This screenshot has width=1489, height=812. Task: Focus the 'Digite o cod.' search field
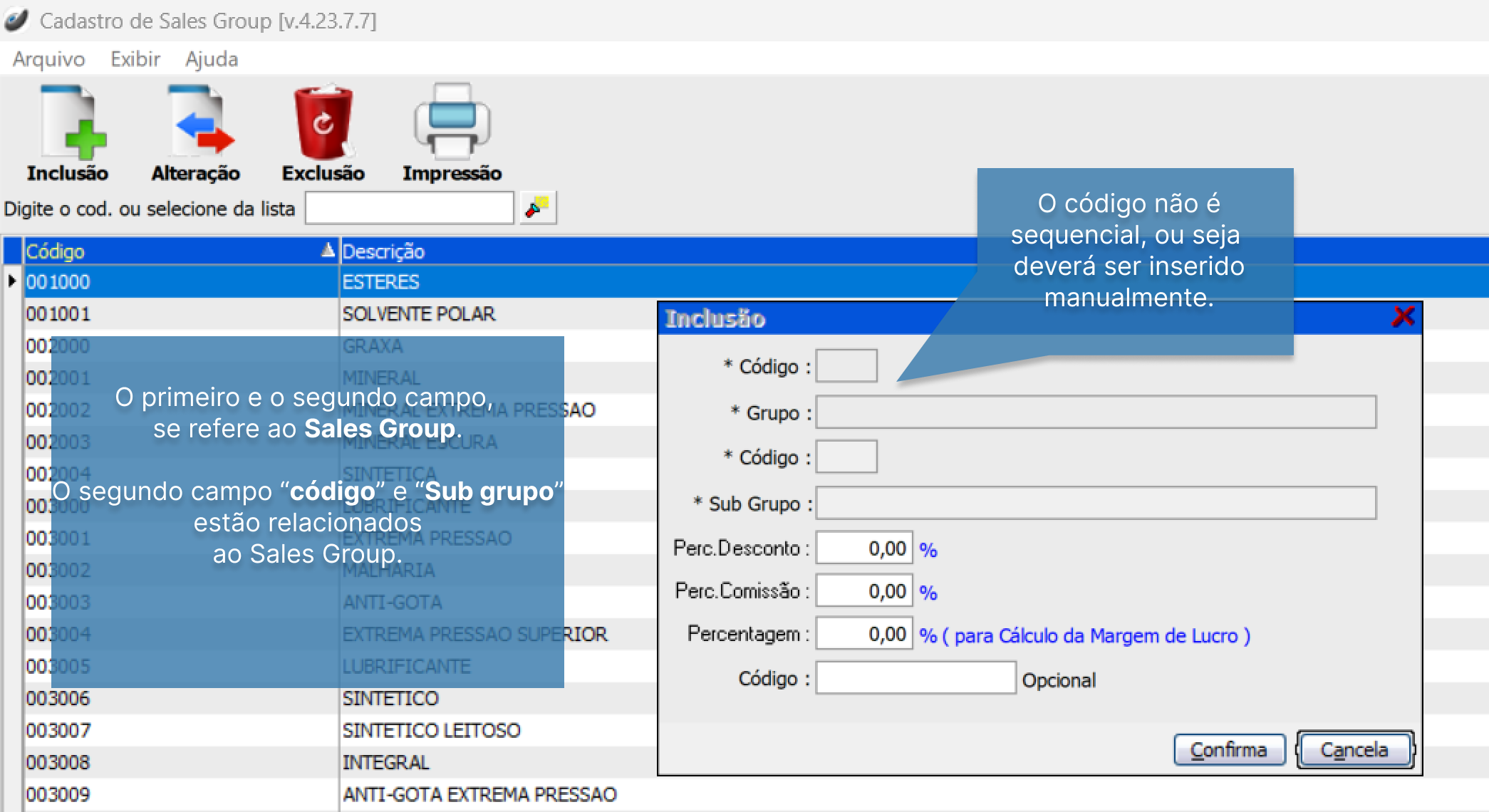click(409, 208)
